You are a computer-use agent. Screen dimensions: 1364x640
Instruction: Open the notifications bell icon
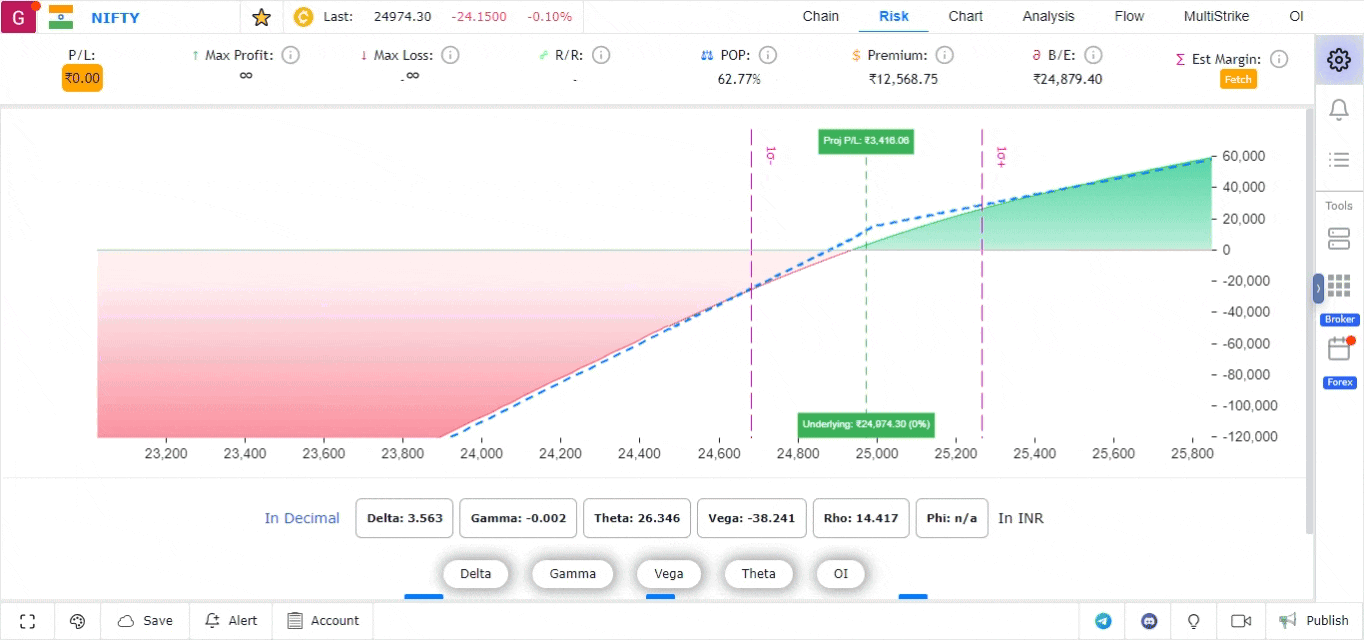pyautogui.click(x=1338, y=110)
